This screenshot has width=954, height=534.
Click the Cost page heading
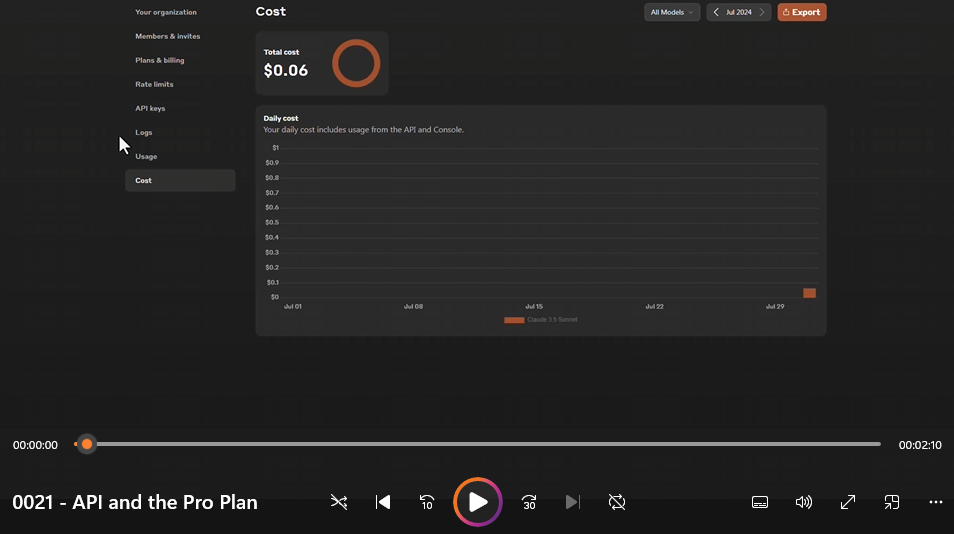click(x=271, y=12)
